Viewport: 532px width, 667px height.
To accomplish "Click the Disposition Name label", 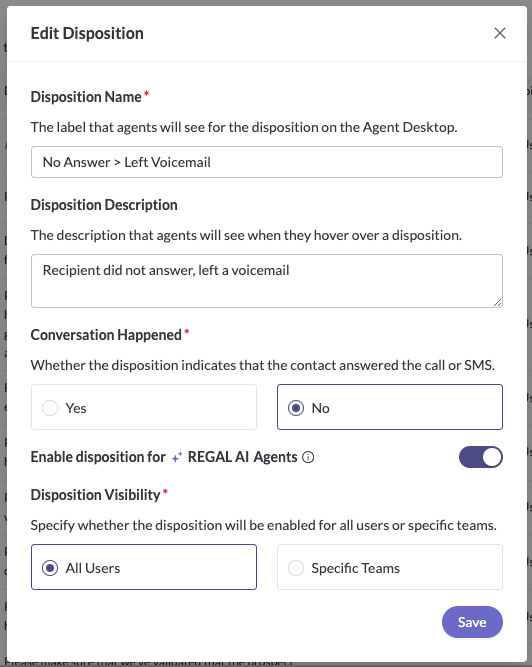I will coord(86,97).
